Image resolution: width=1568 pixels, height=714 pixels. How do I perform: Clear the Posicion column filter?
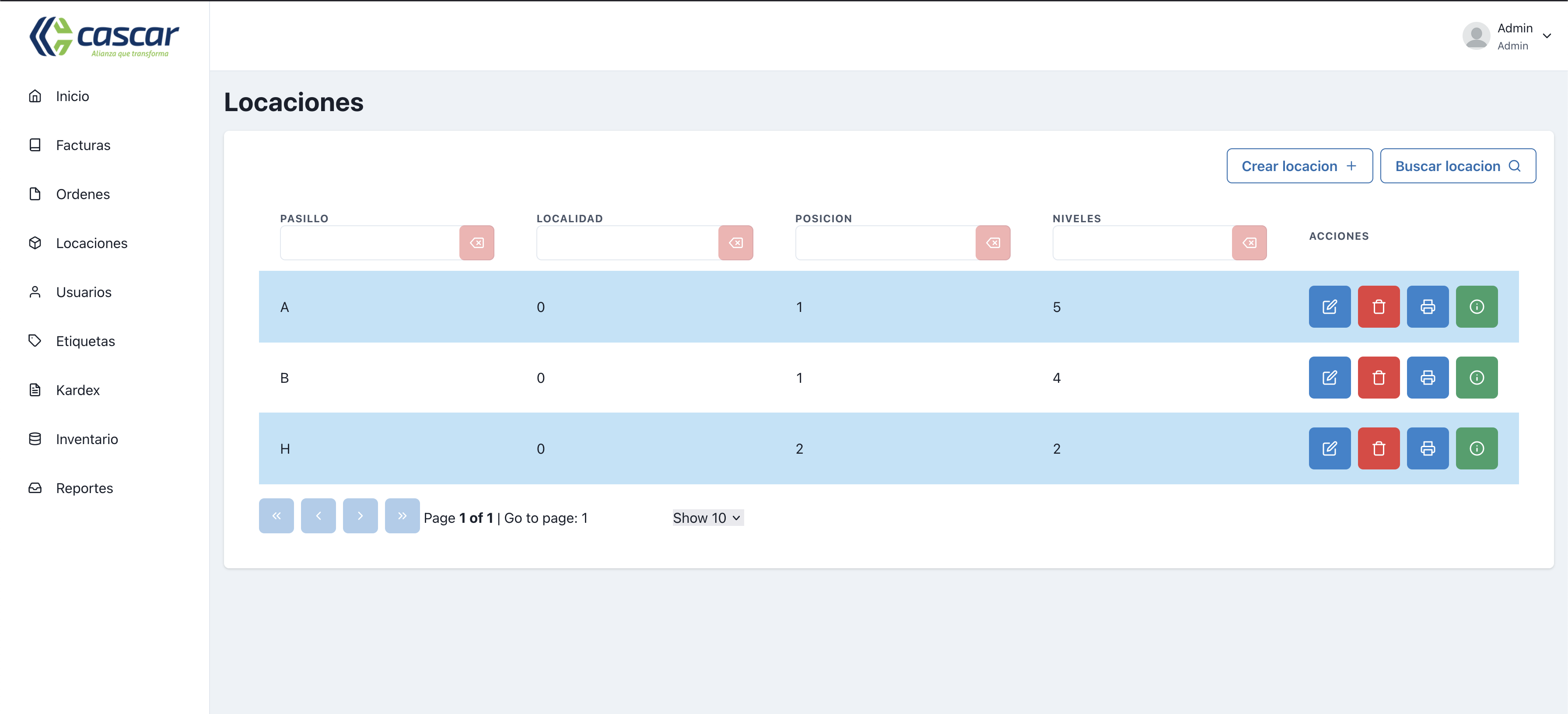993,243
